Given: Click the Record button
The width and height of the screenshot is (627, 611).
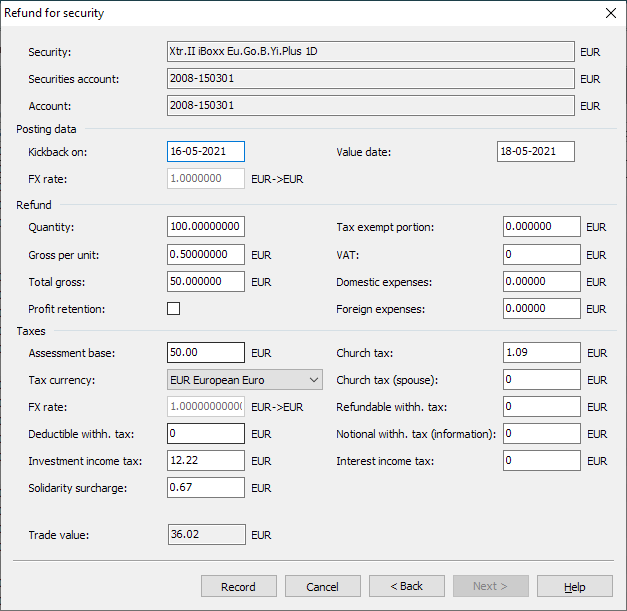Looking at the screenshot, I should pyautogui.click(x=238, y=587).
